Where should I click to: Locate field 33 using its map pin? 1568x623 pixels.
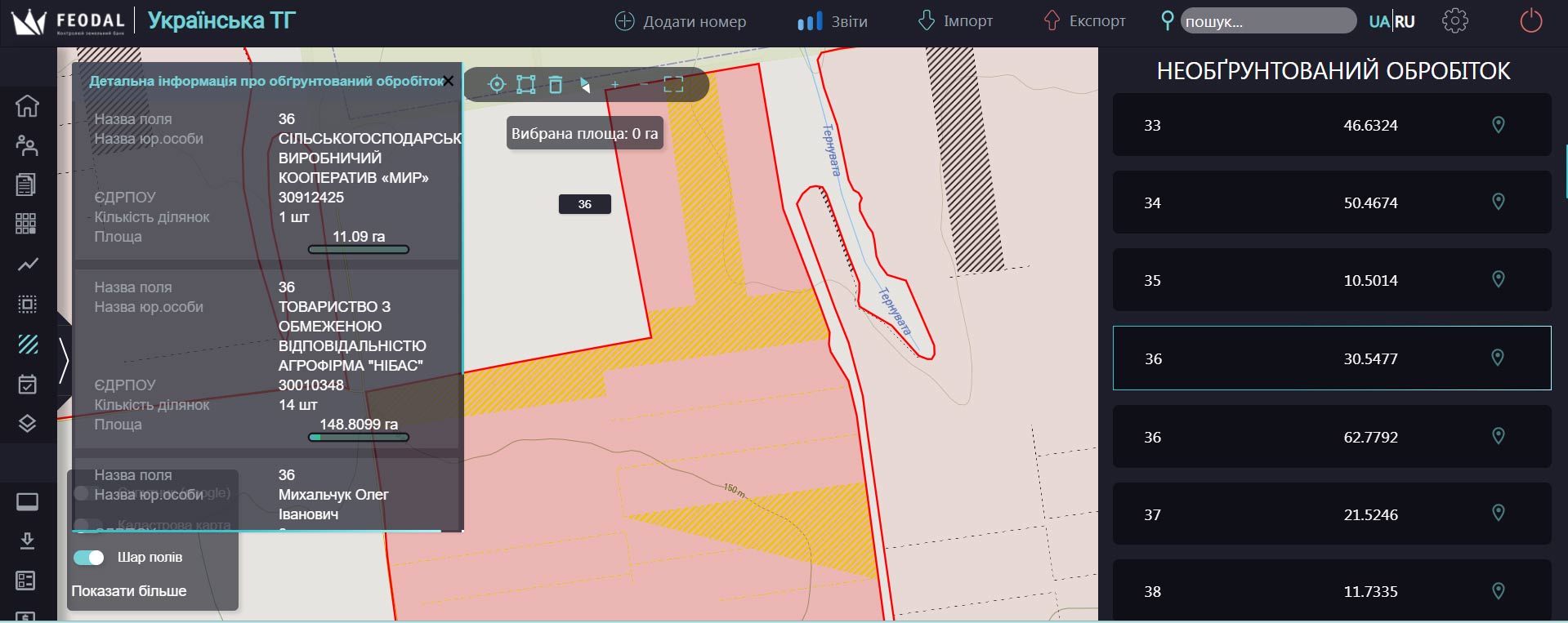coord(1498,125)
